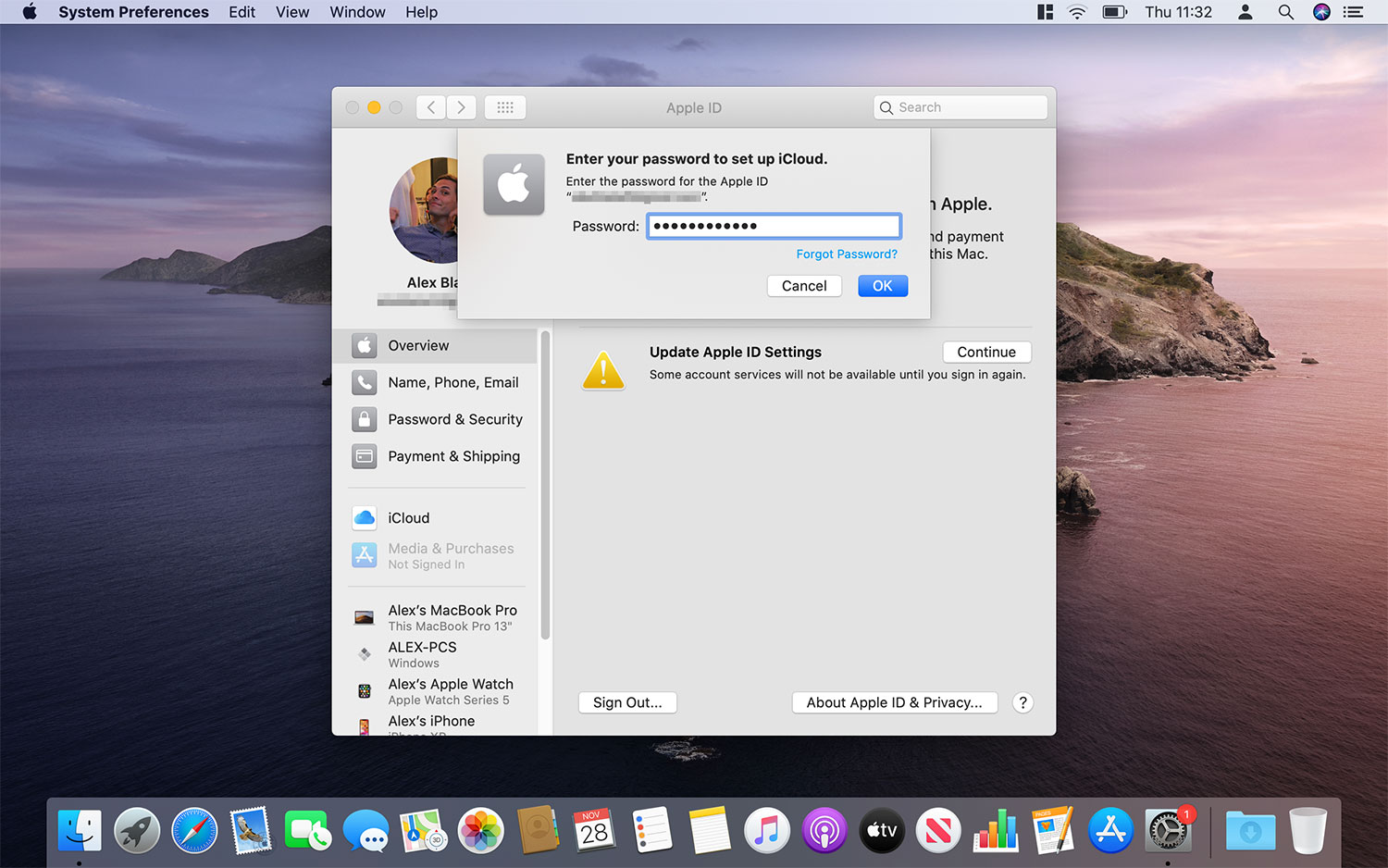
Task: Click the profile photo avatar
Action: (424, 211)
